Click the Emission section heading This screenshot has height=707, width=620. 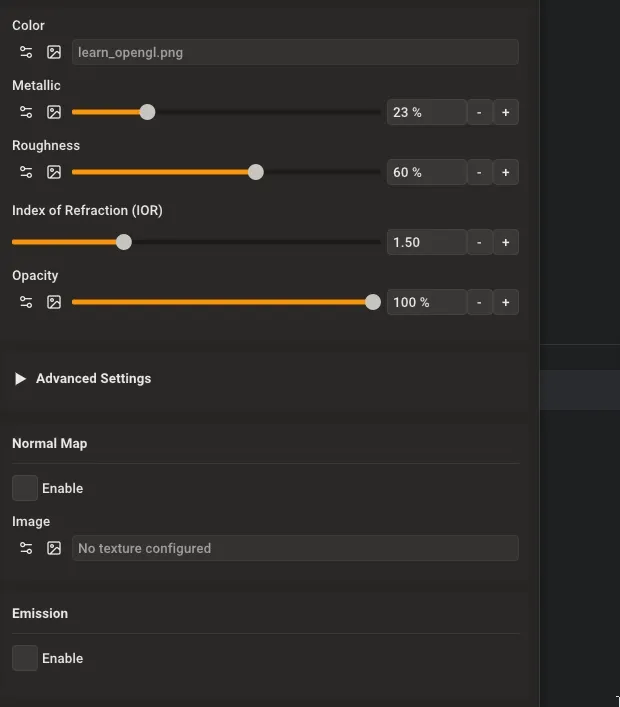pos(40,614)
